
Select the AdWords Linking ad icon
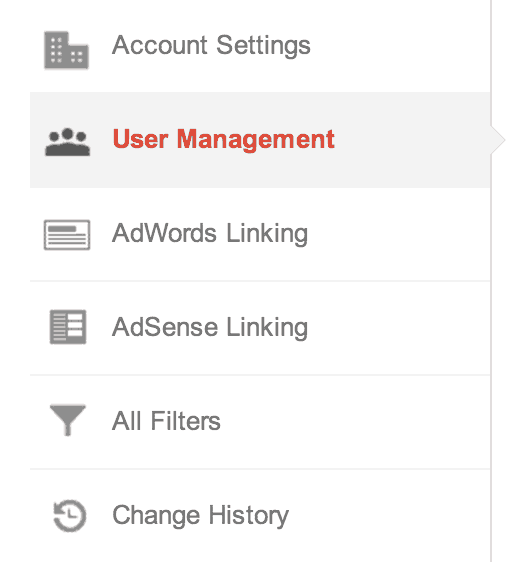click(67, 235)
